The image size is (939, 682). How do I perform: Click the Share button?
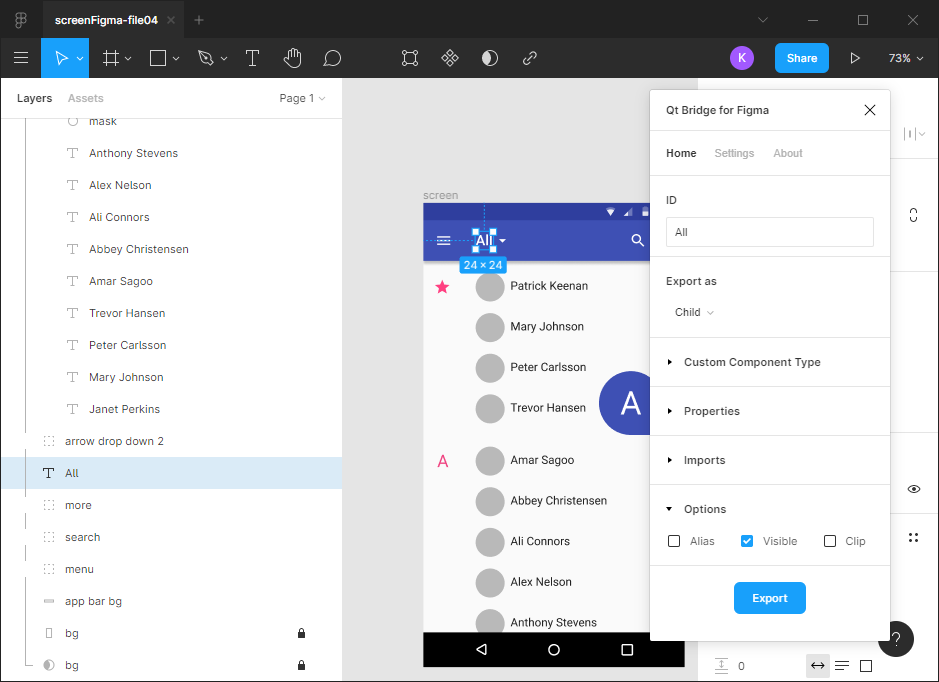pos(801,58)
